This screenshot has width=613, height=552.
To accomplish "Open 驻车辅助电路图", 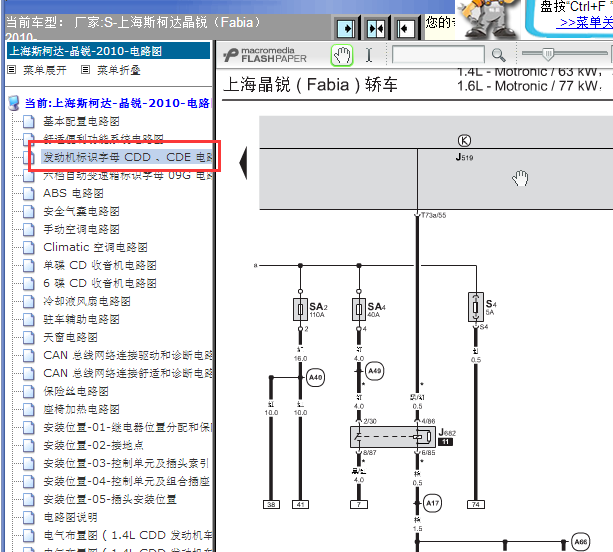I will tap(81, 319).
